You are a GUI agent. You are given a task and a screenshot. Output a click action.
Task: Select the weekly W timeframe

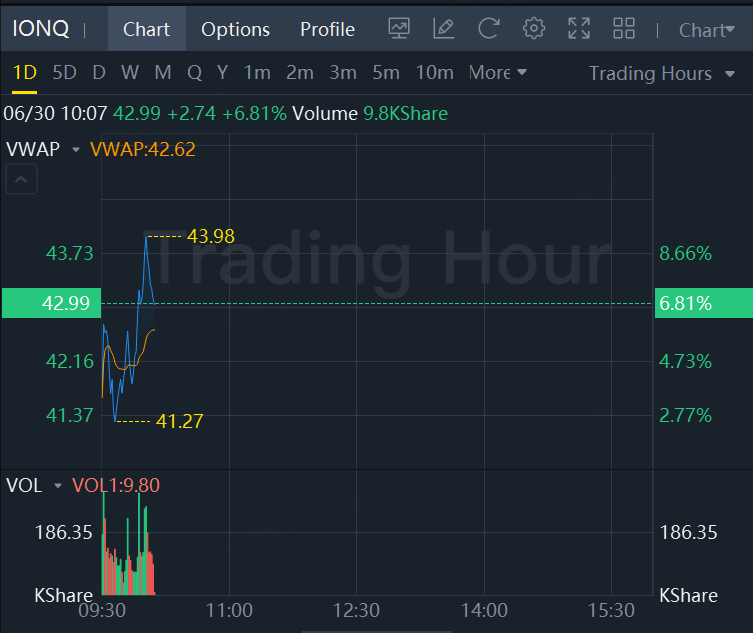click(130, 73)
